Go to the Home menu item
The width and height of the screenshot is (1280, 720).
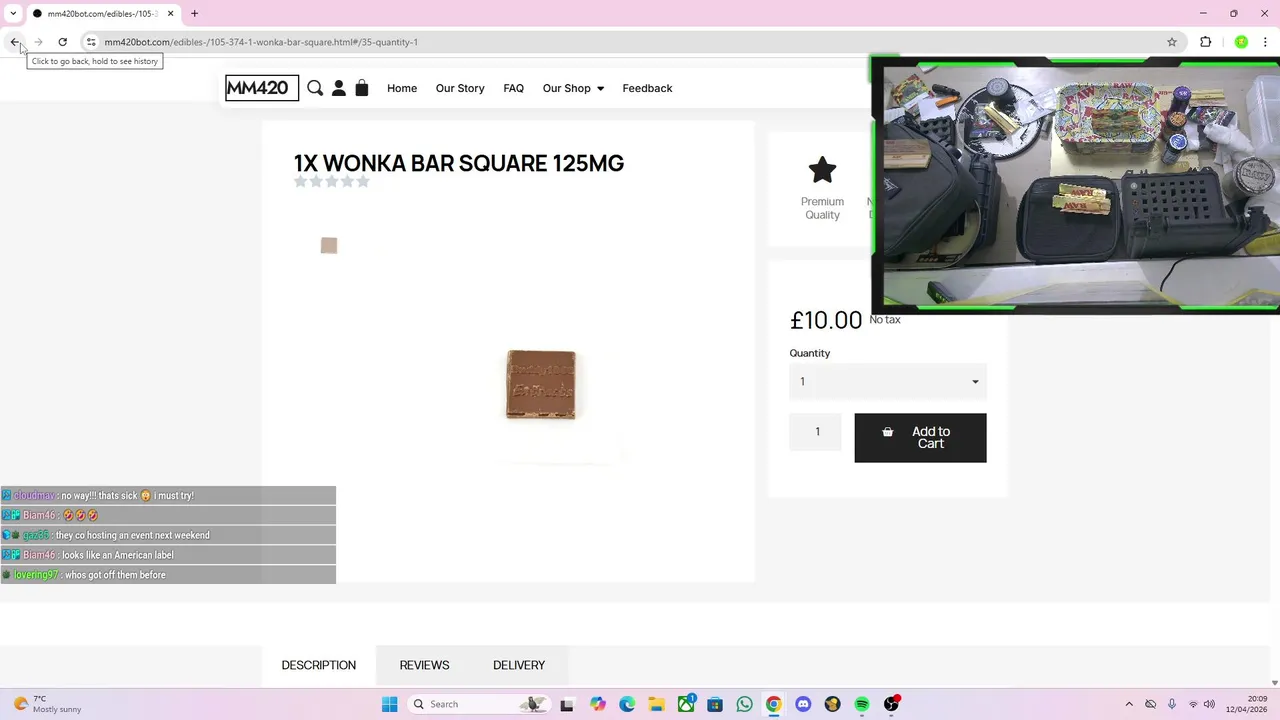point(402,88)
